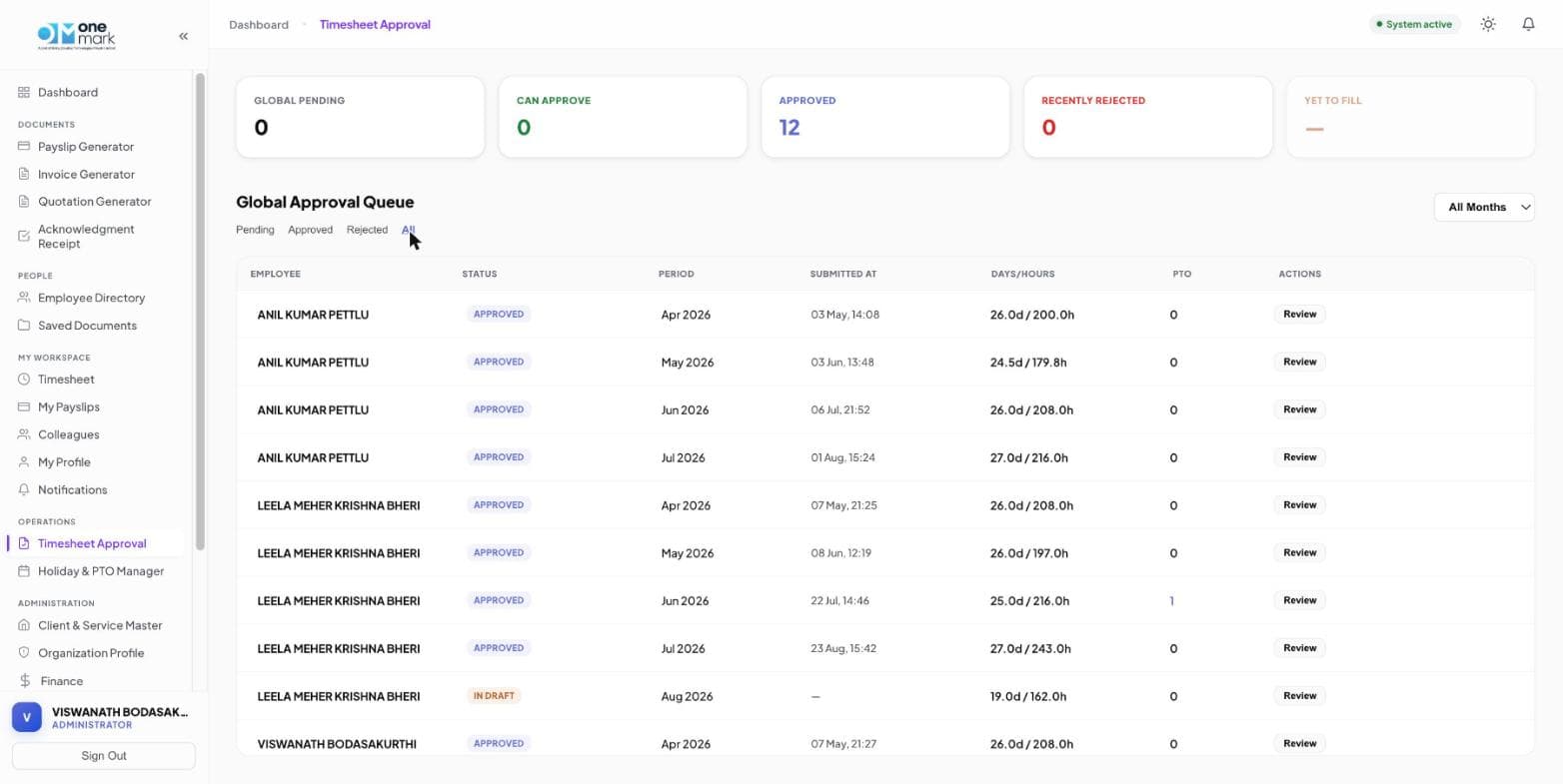Click the Client & Service Master building icon
1563x784 pixels.
pos(24,625)
